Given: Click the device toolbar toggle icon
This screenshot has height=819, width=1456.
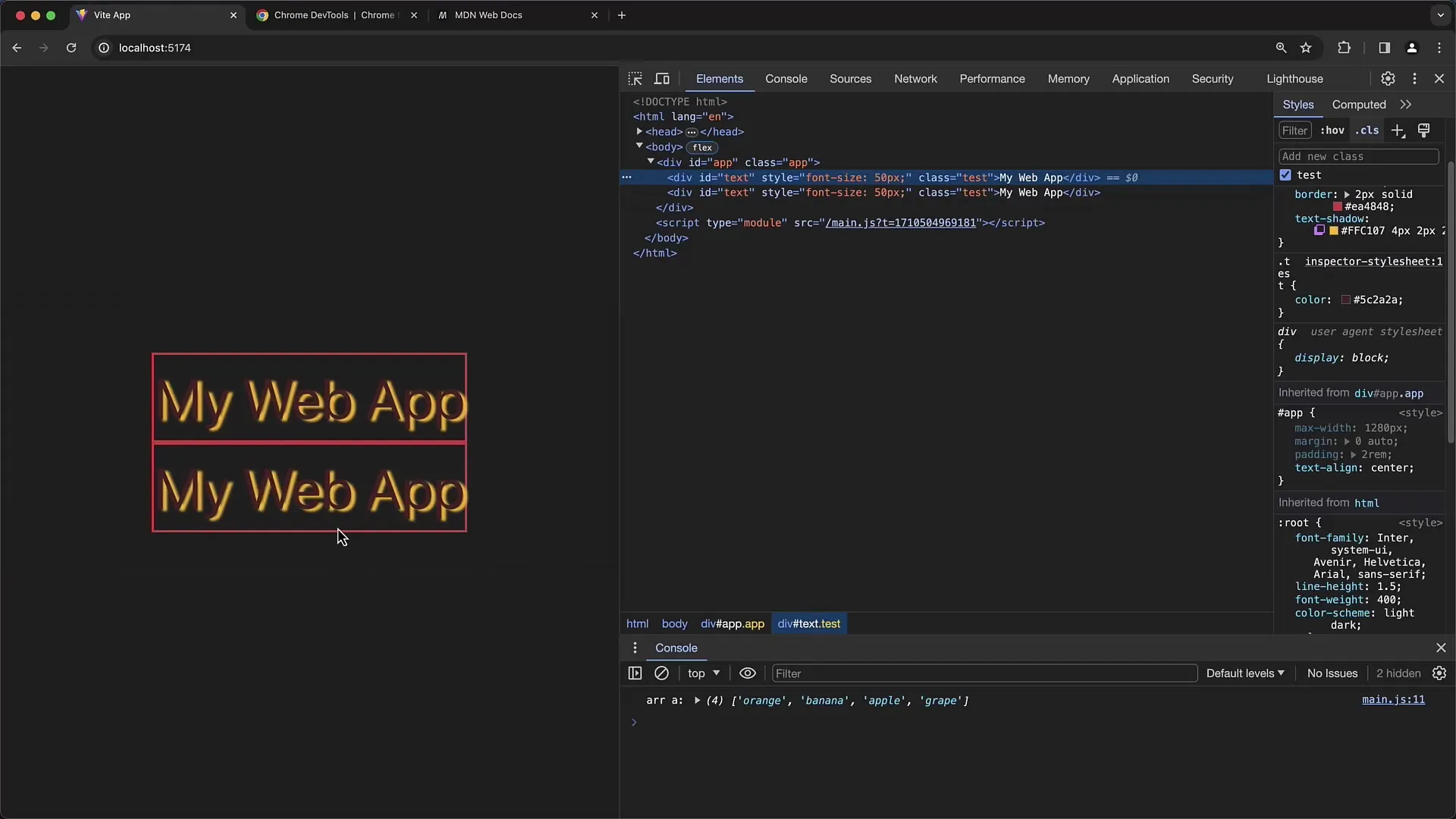Looking at the screenshot, I should tap(662, 78).
